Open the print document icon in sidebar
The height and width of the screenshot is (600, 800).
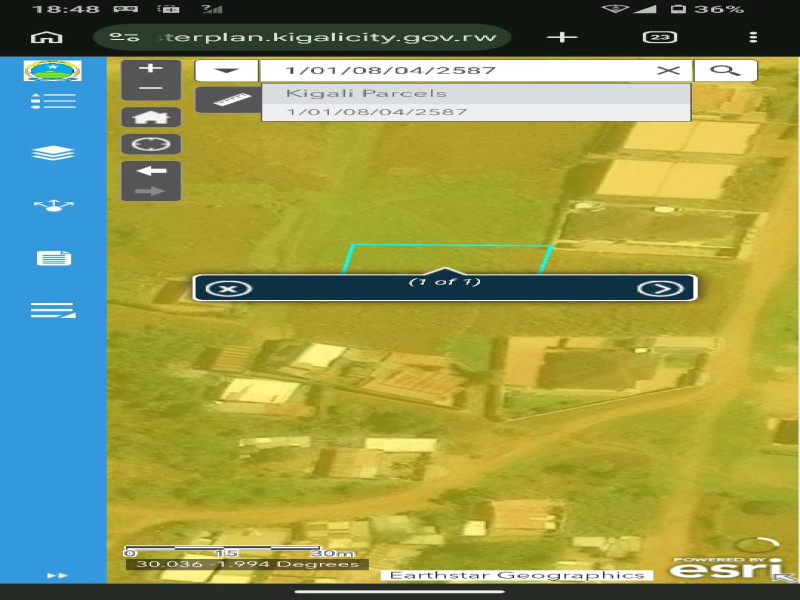tap(54, 258)
